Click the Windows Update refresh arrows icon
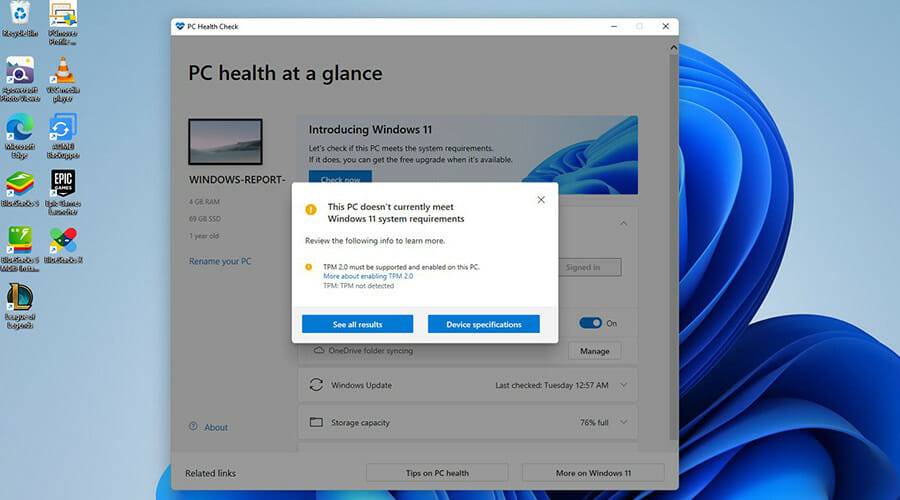Screen dimensions: 900x500 click(316, 385)
